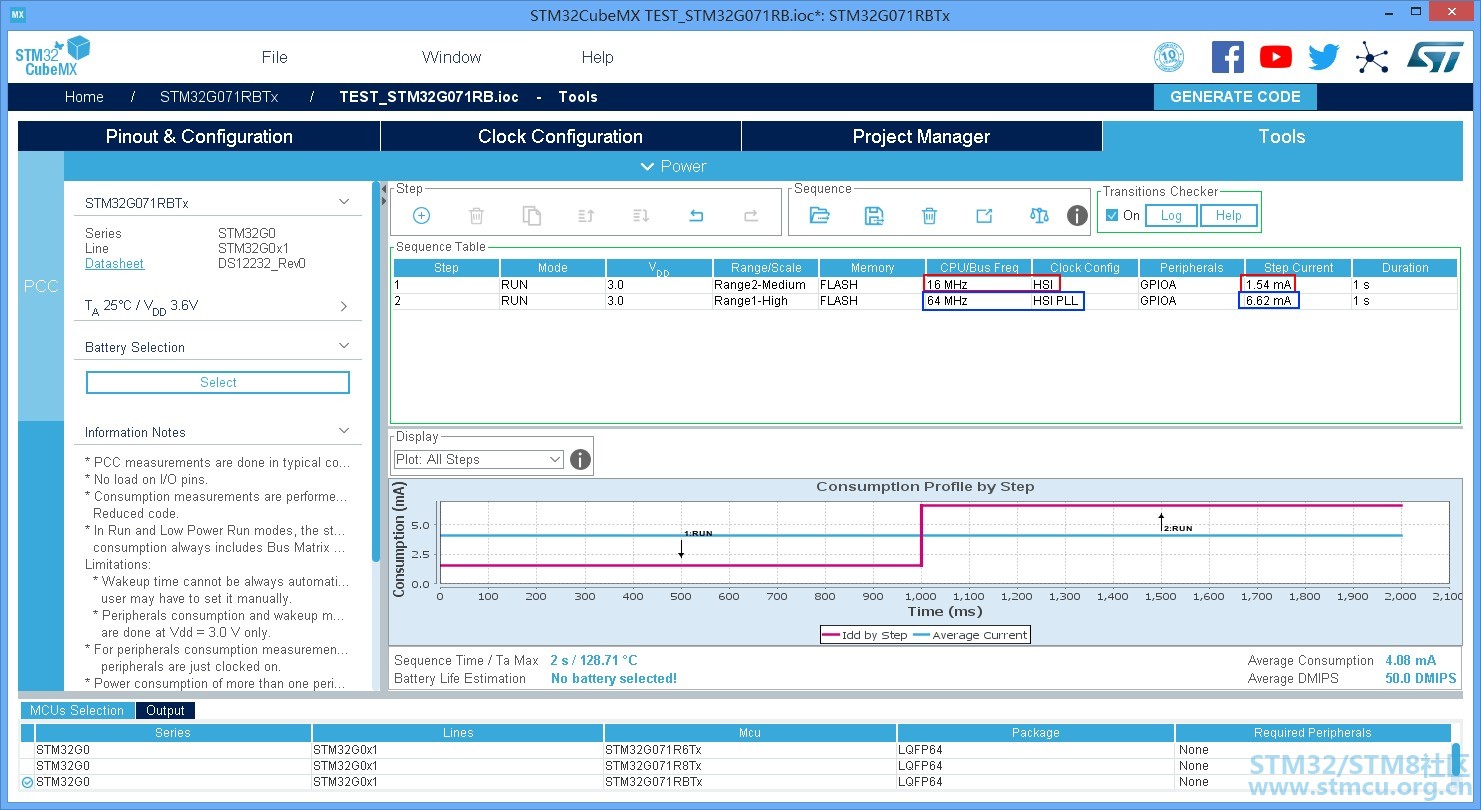
Task: Click the battery Select button
Action: [218, 382]
